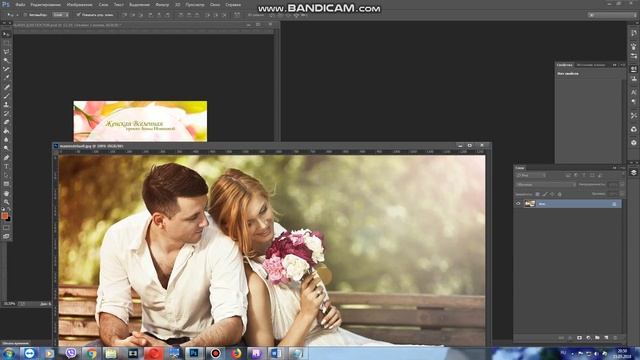Select the Brush tool
The image size is (640, 360).
pos(6,96)
